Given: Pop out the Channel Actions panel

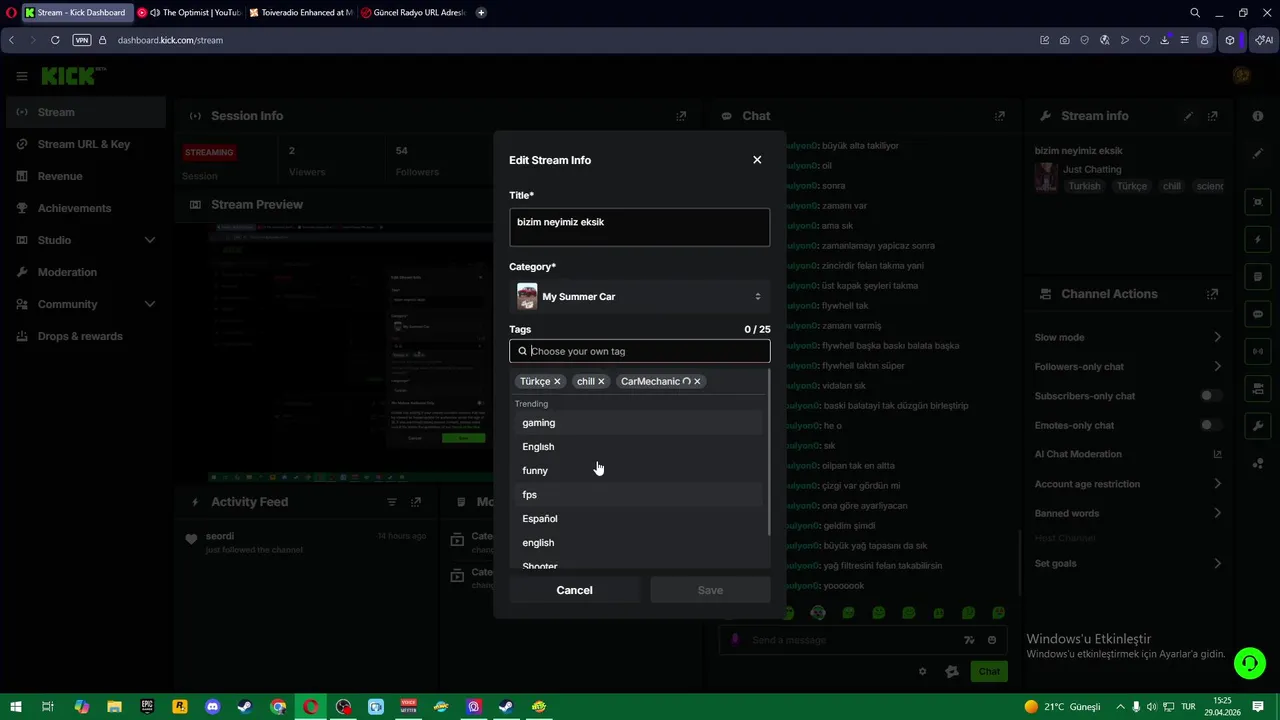Looking at the screenshot, I should tap(1212, 294).
